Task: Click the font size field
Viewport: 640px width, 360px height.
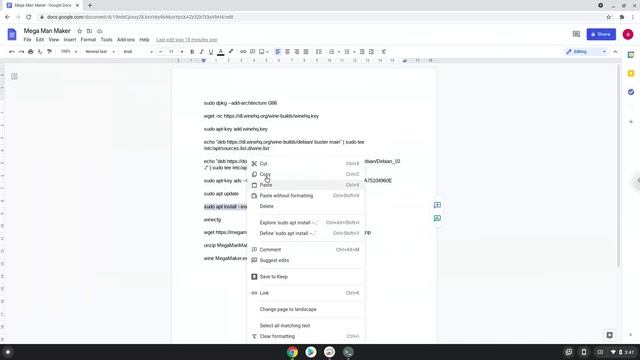Action: 171,52
